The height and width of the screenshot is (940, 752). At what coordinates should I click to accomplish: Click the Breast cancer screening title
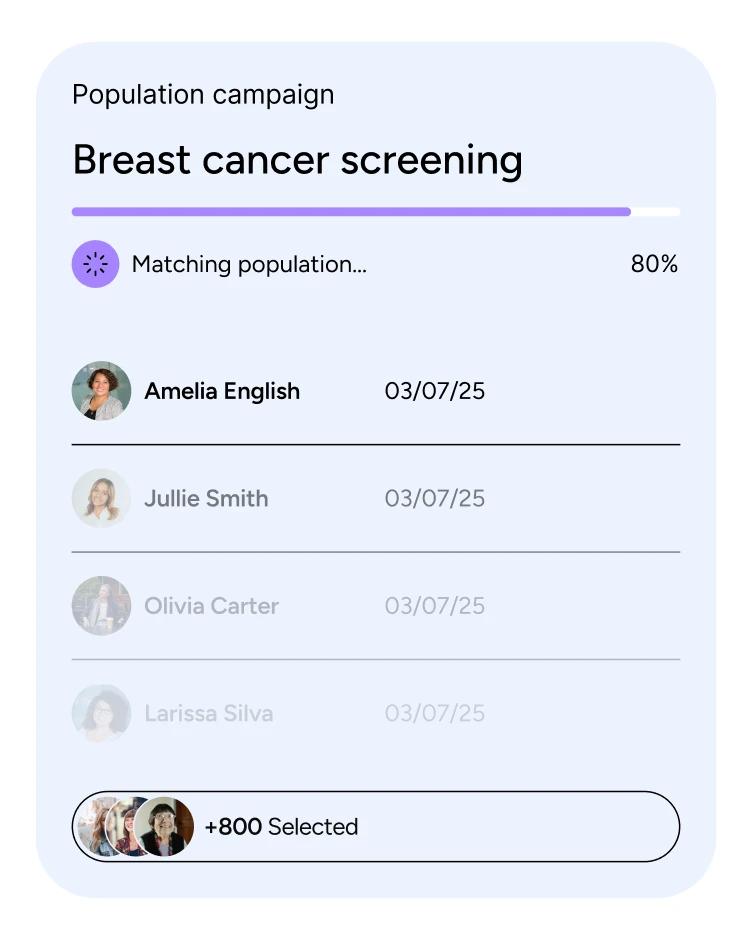click(x=297, y=161)
